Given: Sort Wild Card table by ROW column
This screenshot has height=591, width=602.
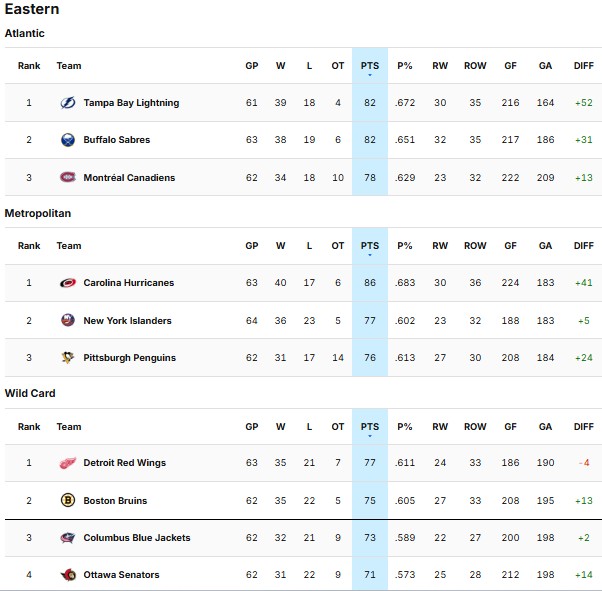Looking at the screenshot, I should click(x=475, y=427).
